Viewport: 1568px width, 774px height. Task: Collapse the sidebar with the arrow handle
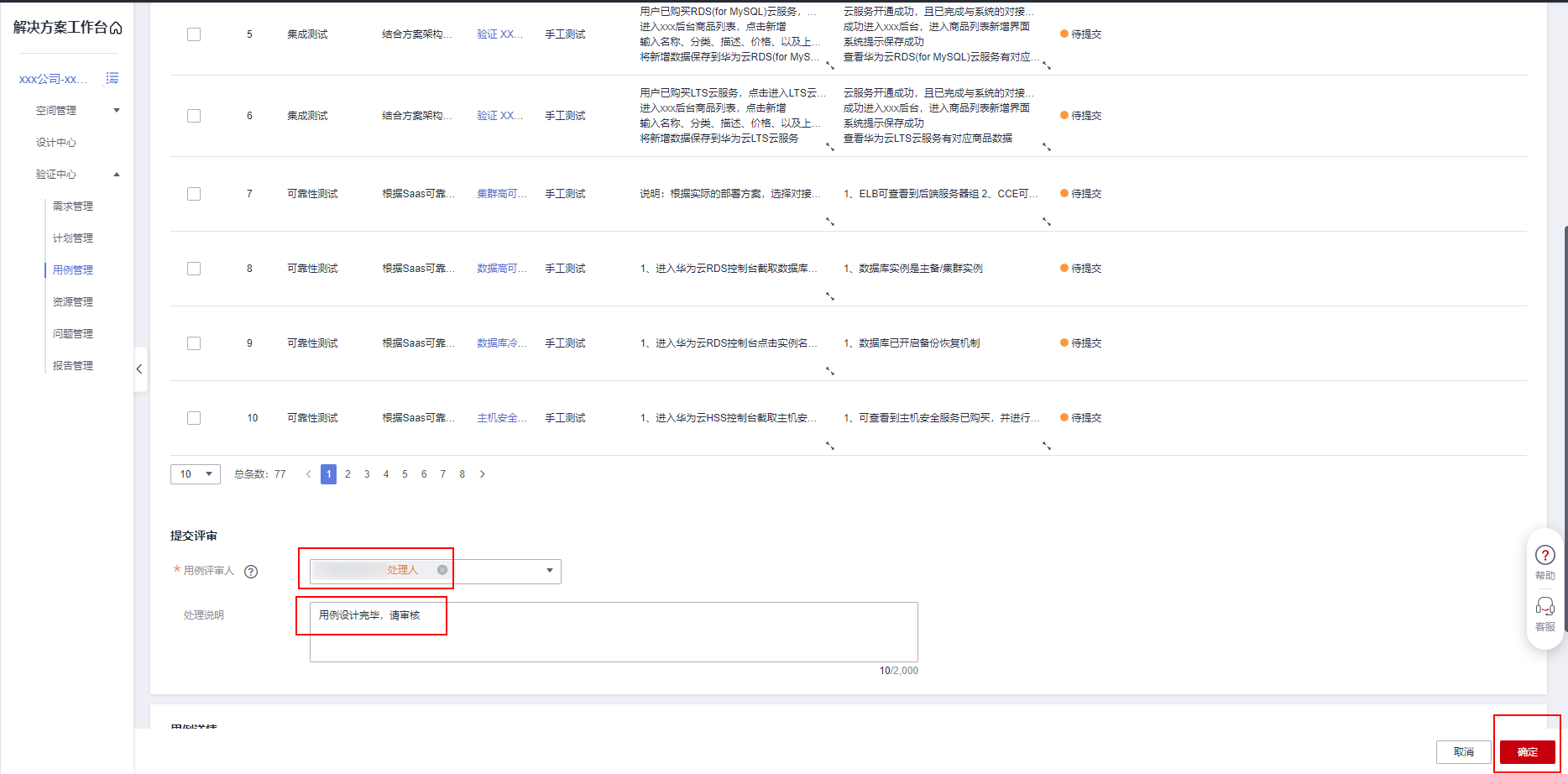140,369
